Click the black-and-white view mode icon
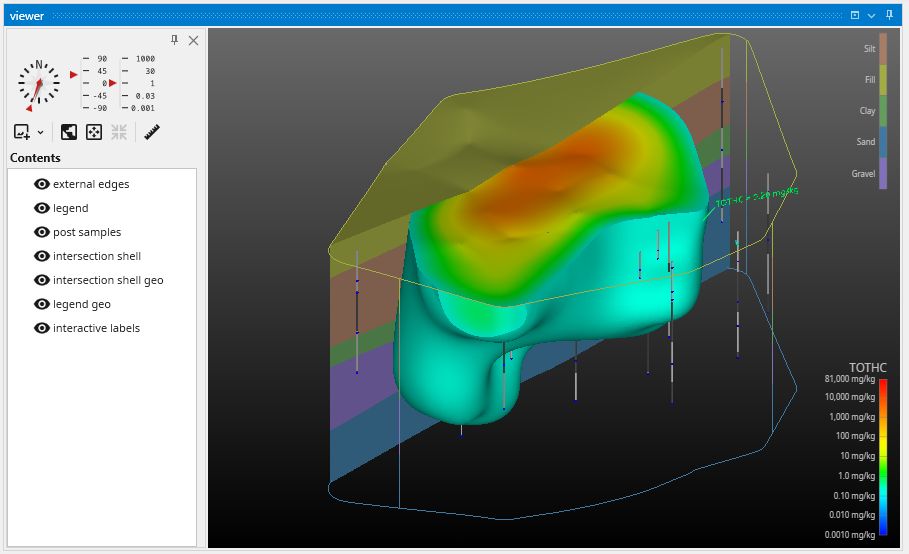Image resolution: width=909 pixels, height=554 pixels. [69, 132]
